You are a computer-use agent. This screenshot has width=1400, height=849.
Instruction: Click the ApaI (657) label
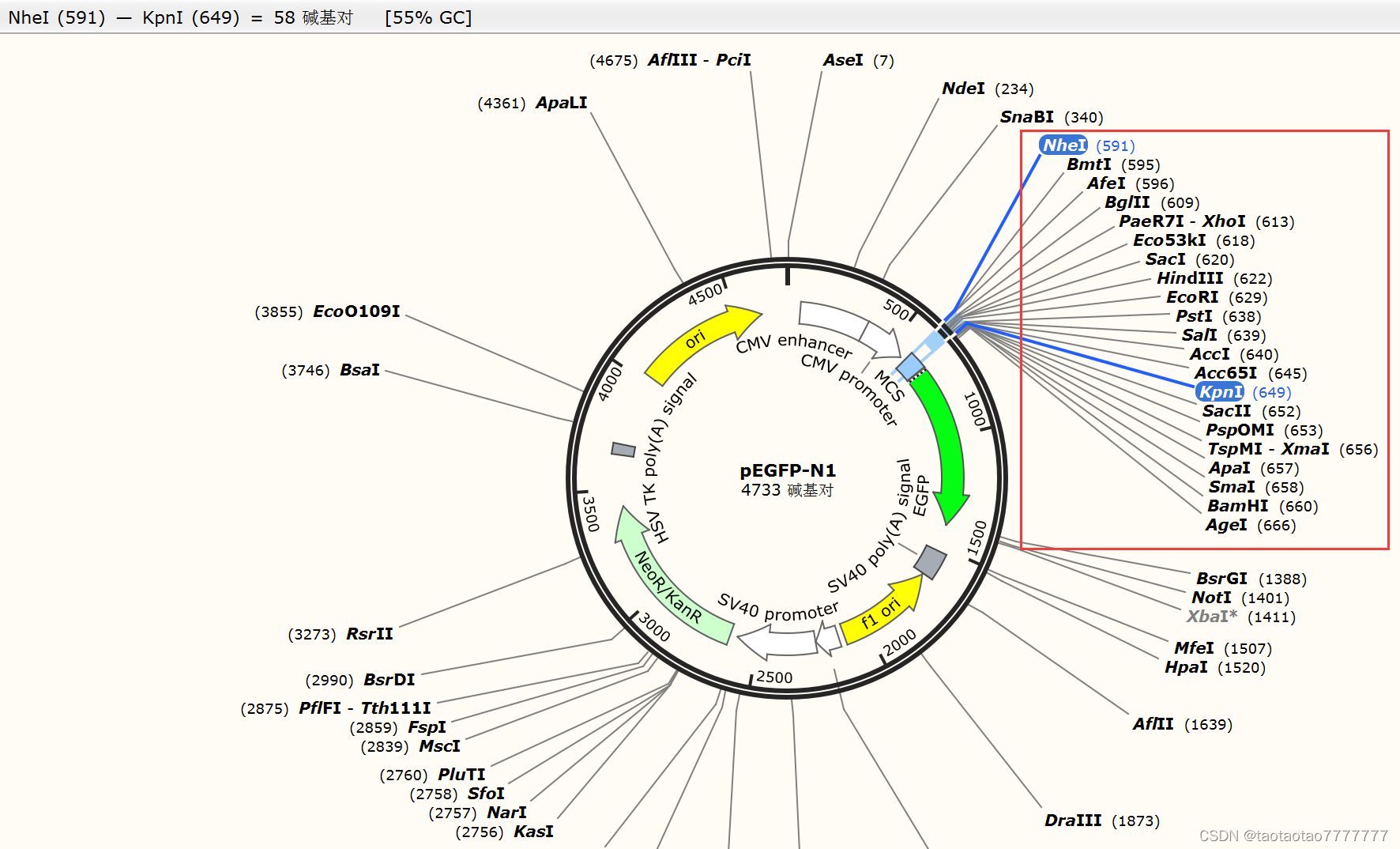click(x=1254, y=468)
